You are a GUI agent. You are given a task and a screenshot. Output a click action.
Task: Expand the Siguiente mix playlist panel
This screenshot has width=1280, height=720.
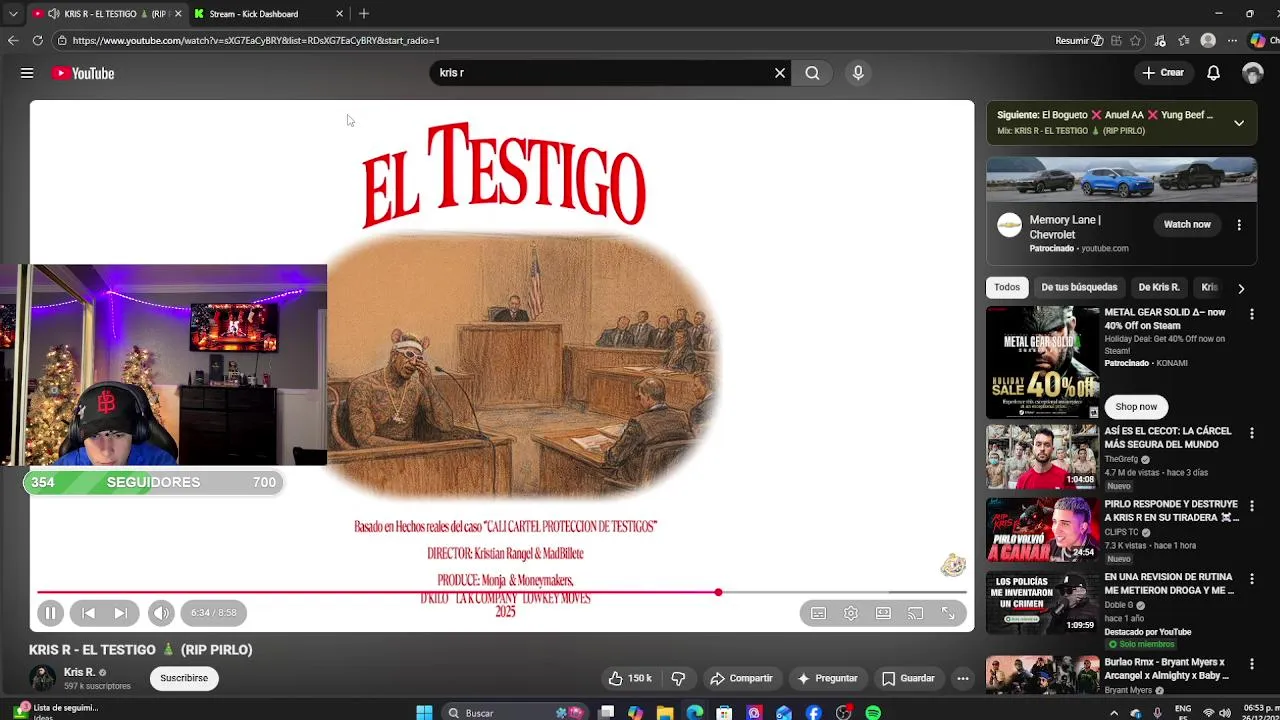[1238, 123]
